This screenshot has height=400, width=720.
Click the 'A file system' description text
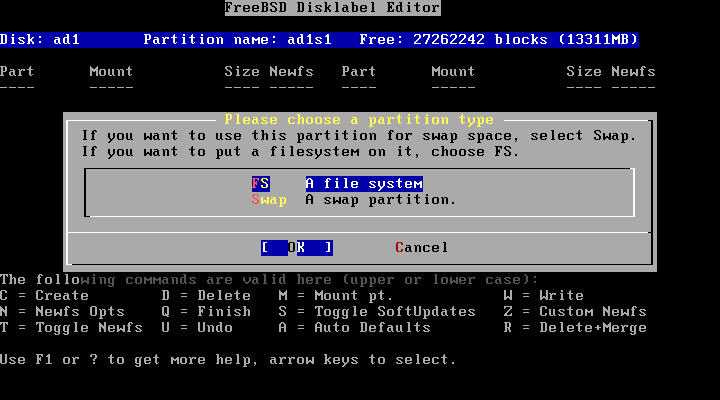point(364,184)
